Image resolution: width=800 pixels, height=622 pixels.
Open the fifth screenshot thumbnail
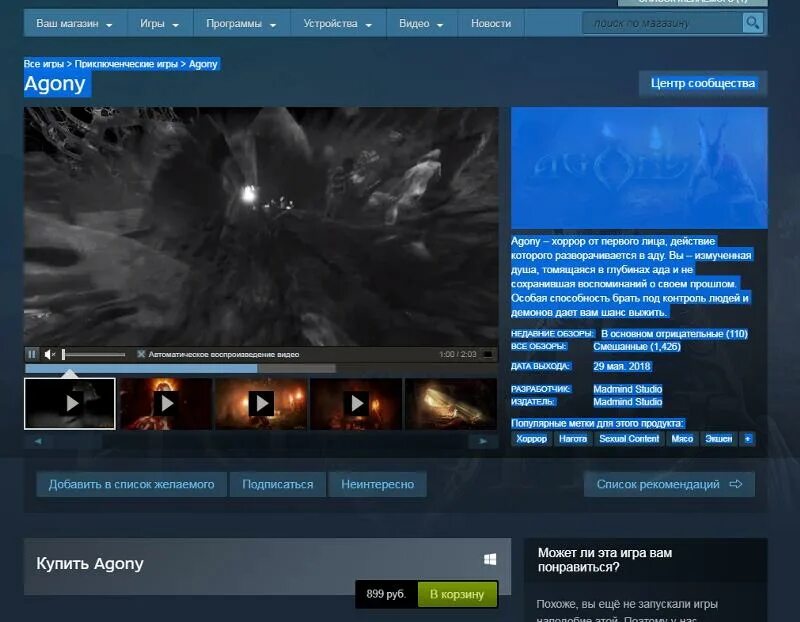click(451, 404)
